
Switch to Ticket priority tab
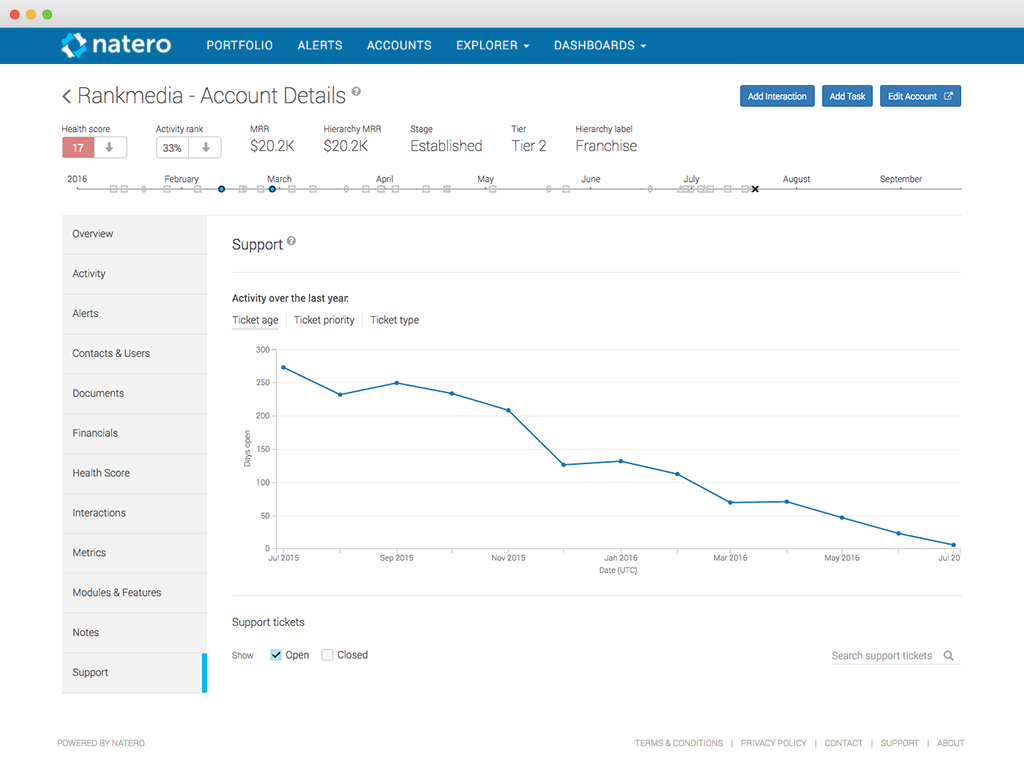click(x=324, y=320)
